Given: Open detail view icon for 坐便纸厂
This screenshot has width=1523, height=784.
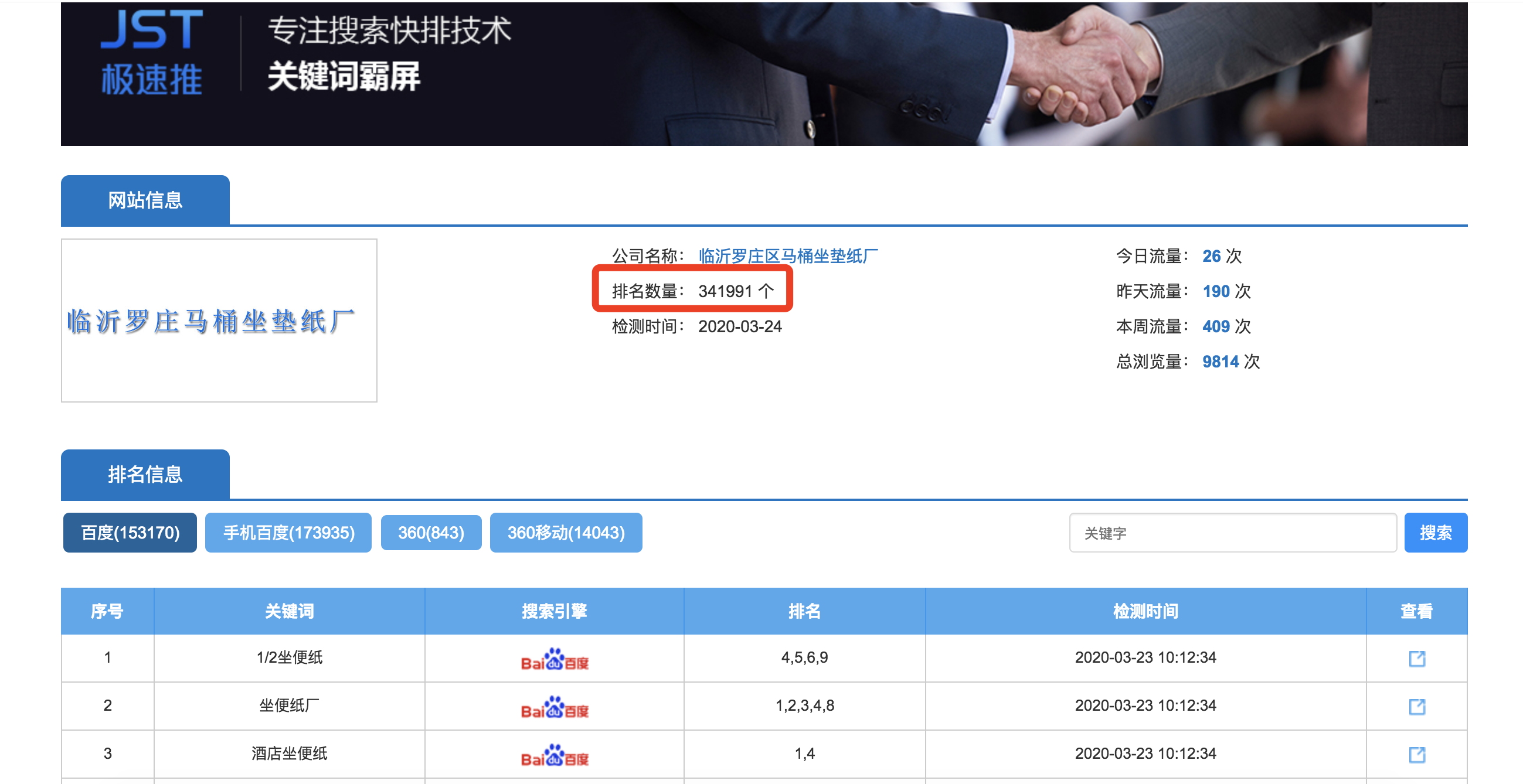Looking at the screenshot, I should (x=1417, y=705).
